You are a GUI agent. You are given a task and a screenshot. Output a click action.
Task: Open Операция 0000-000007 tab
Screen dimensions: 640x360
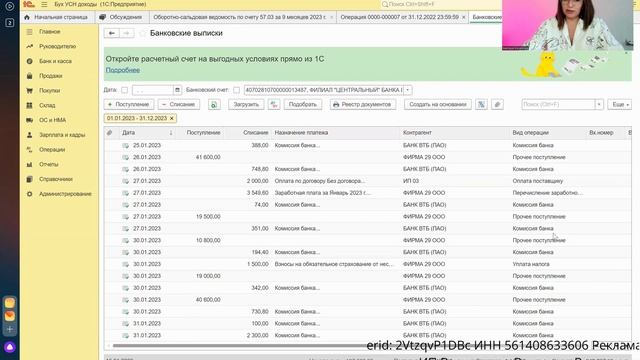tap(399, 17)
